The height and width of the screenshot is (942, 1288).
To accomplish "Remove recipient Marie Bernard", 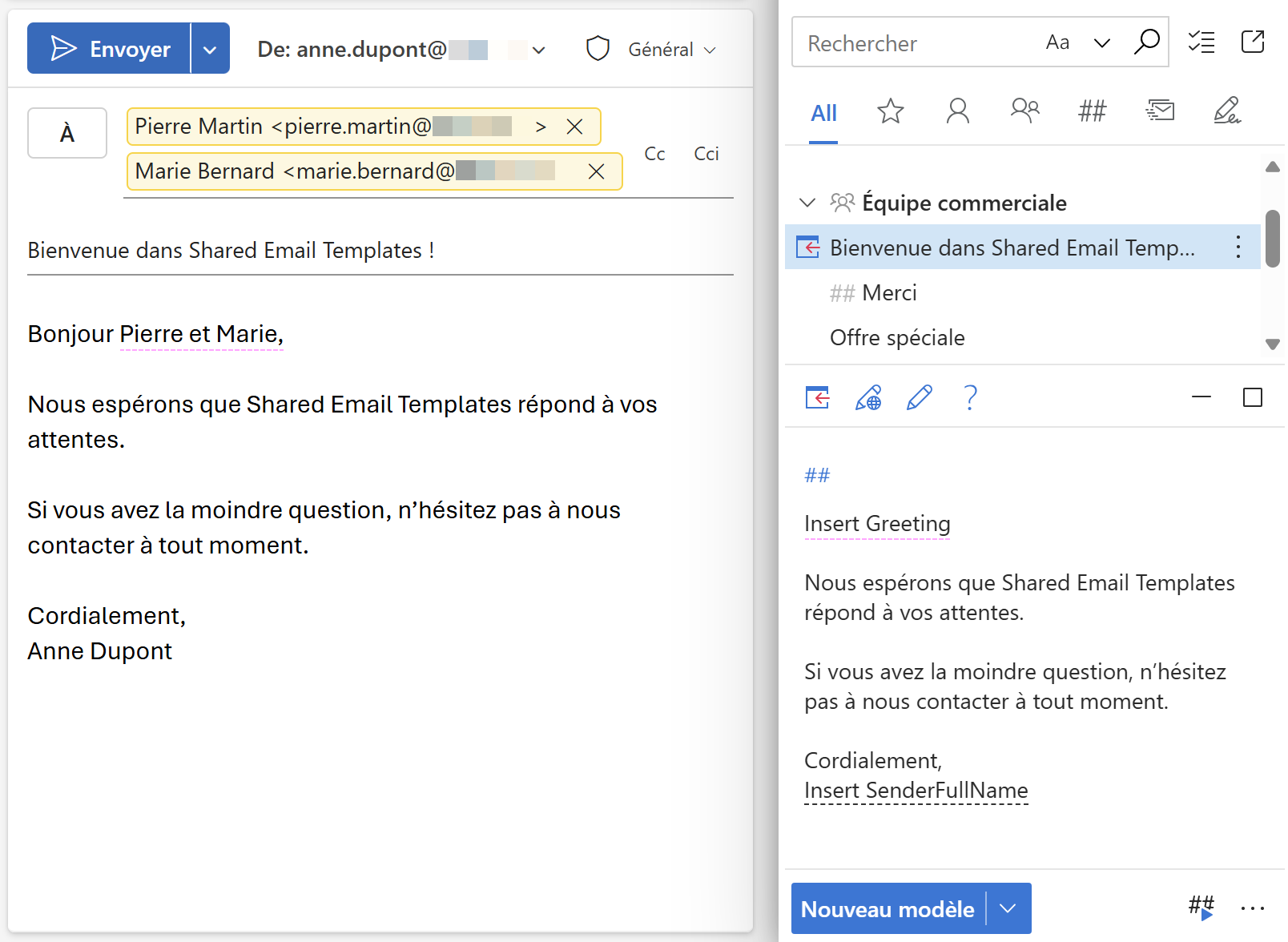I will tap(596, 171).
